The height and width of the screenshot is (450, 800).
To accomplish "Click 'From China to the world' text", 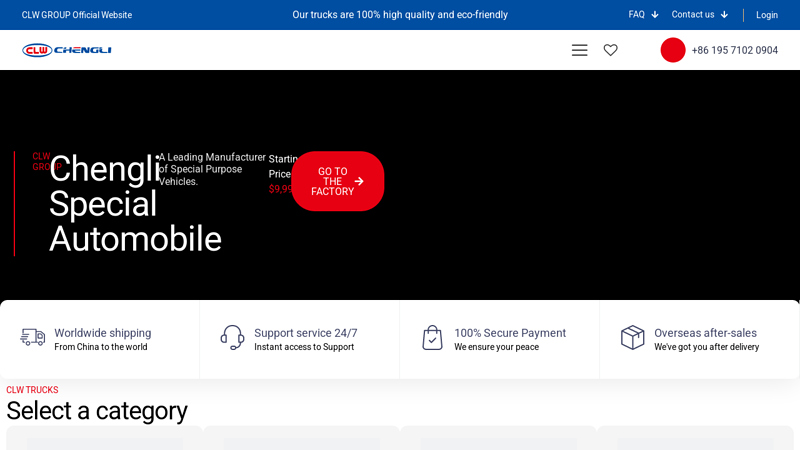I will pyautogui.click(x=101, y=347).
